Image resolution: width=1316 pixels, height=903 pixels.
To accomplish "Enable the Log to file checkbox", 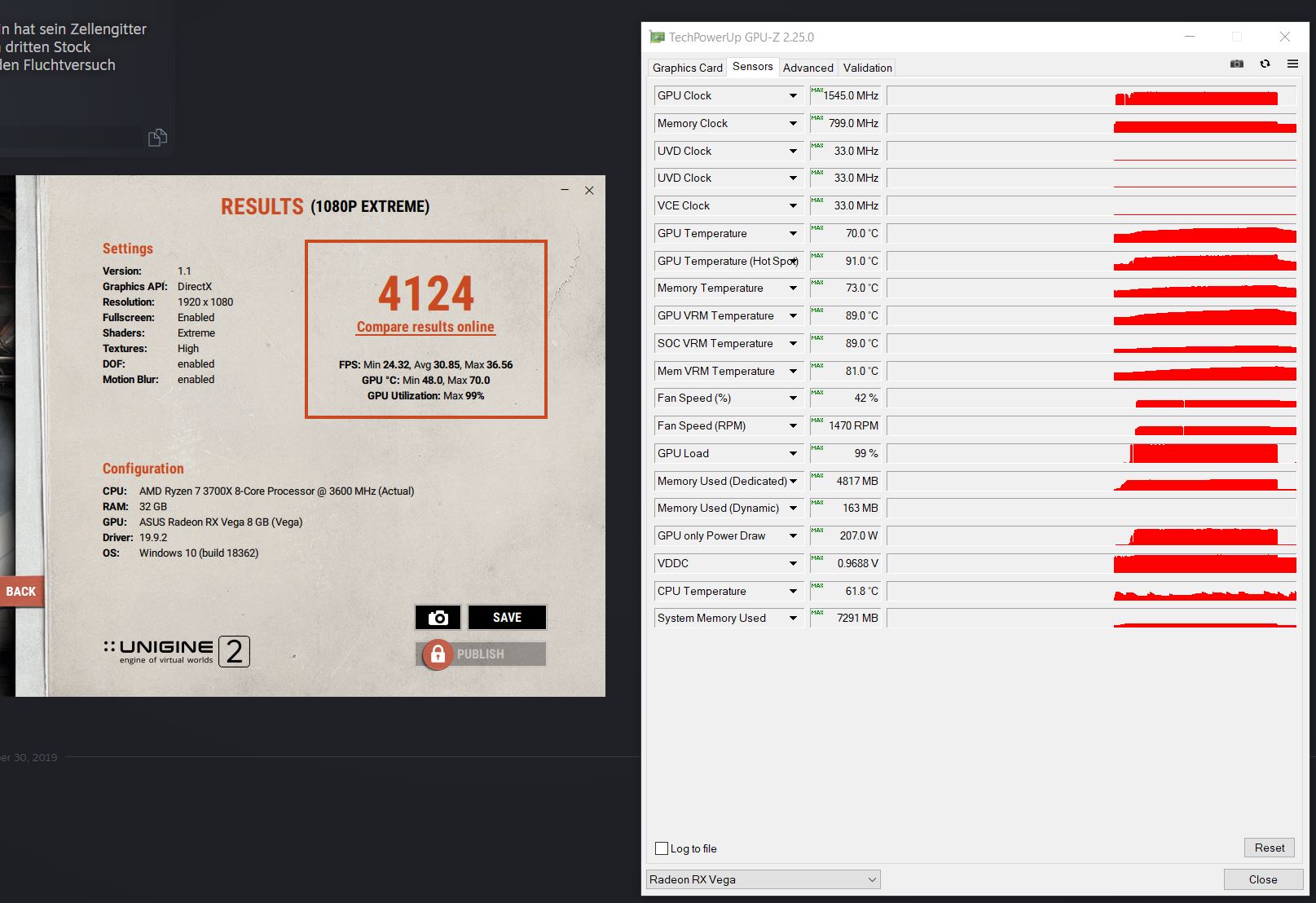I will coord(662,848).
